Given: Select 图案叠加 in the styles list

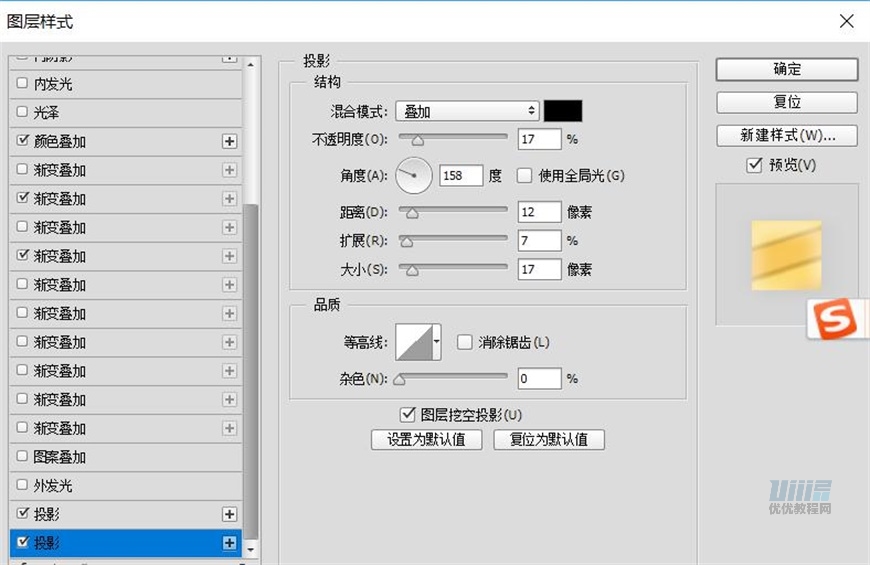Looking at the screenshot, I should pyautogui.click(x=60, y=457).
